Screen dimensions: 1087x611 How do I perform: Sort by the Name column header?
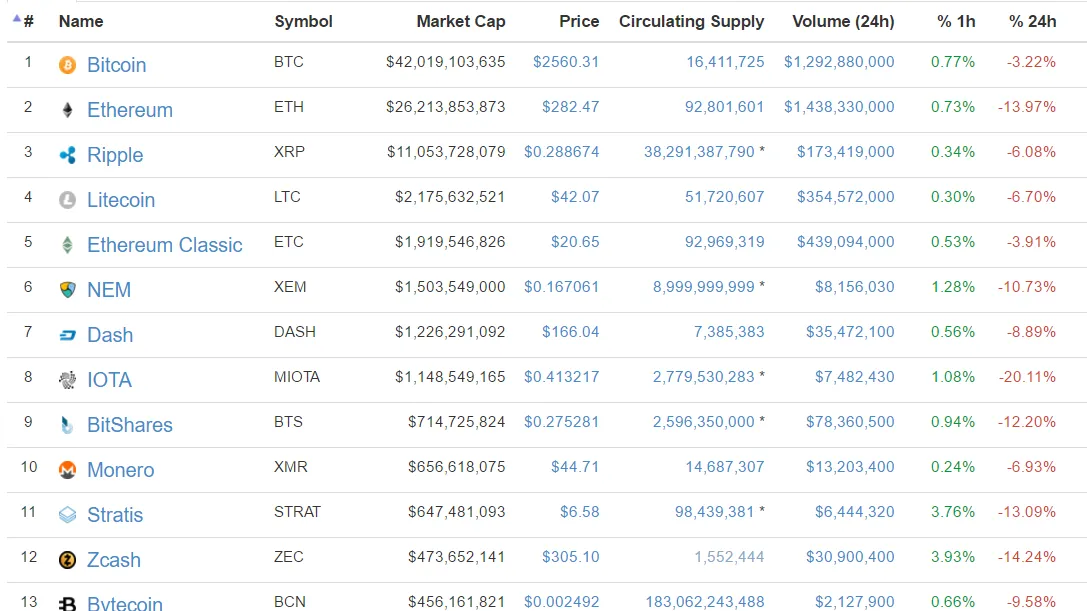[x=81, y=21]
